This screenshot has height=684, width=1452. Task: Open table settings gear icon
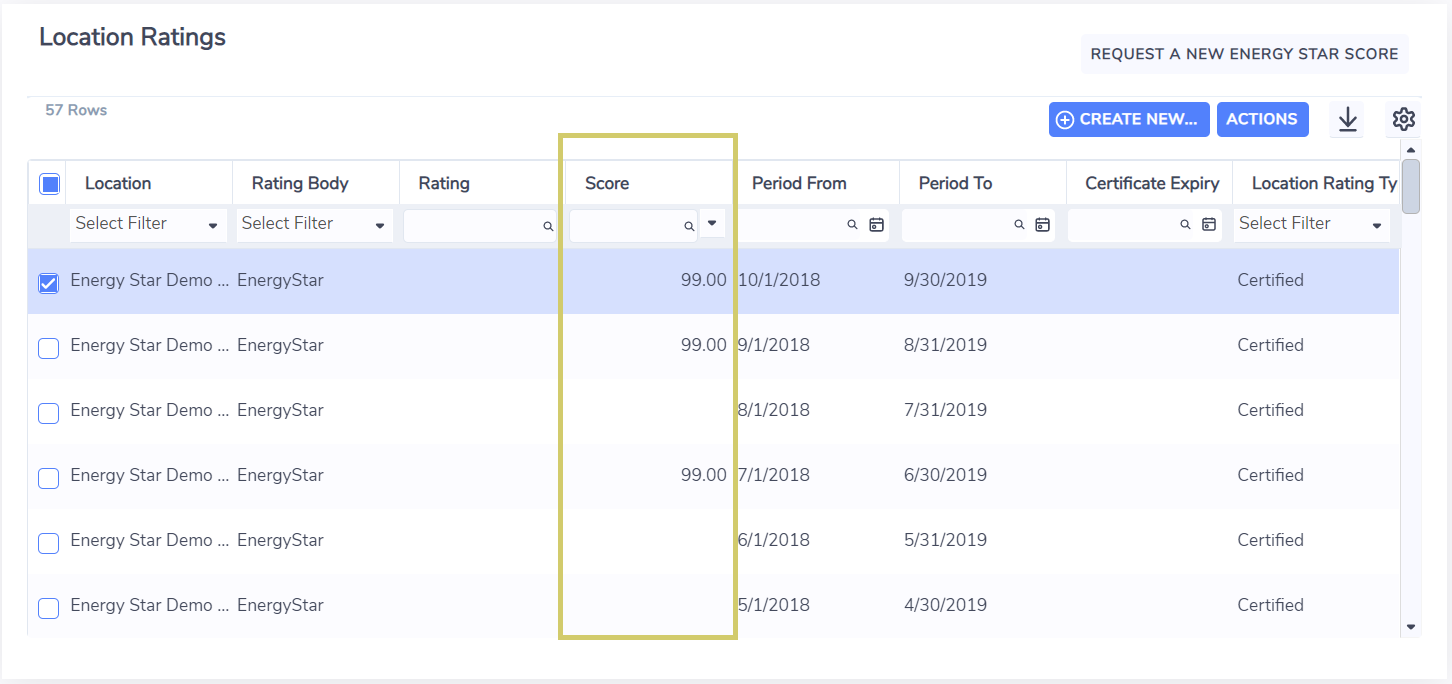1403,120
